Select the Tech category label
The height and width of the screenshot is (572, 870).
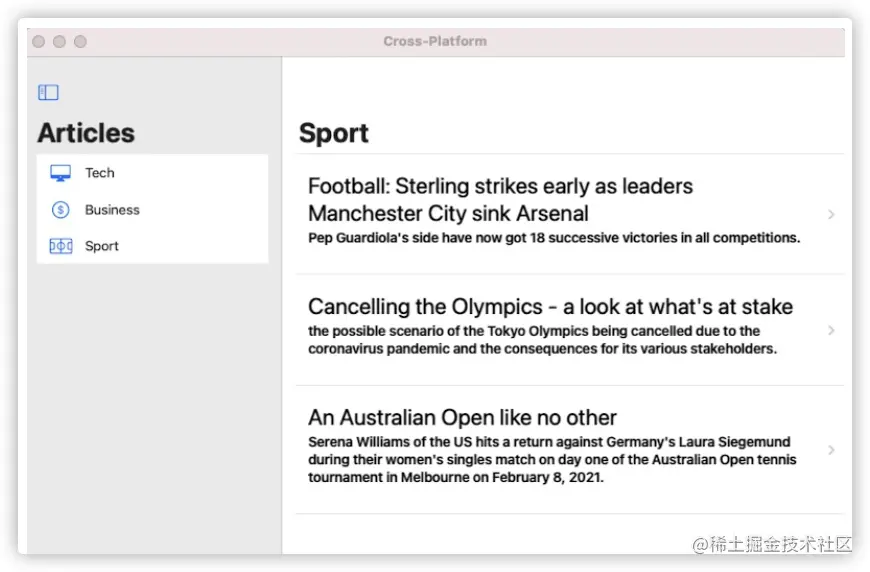100,173
